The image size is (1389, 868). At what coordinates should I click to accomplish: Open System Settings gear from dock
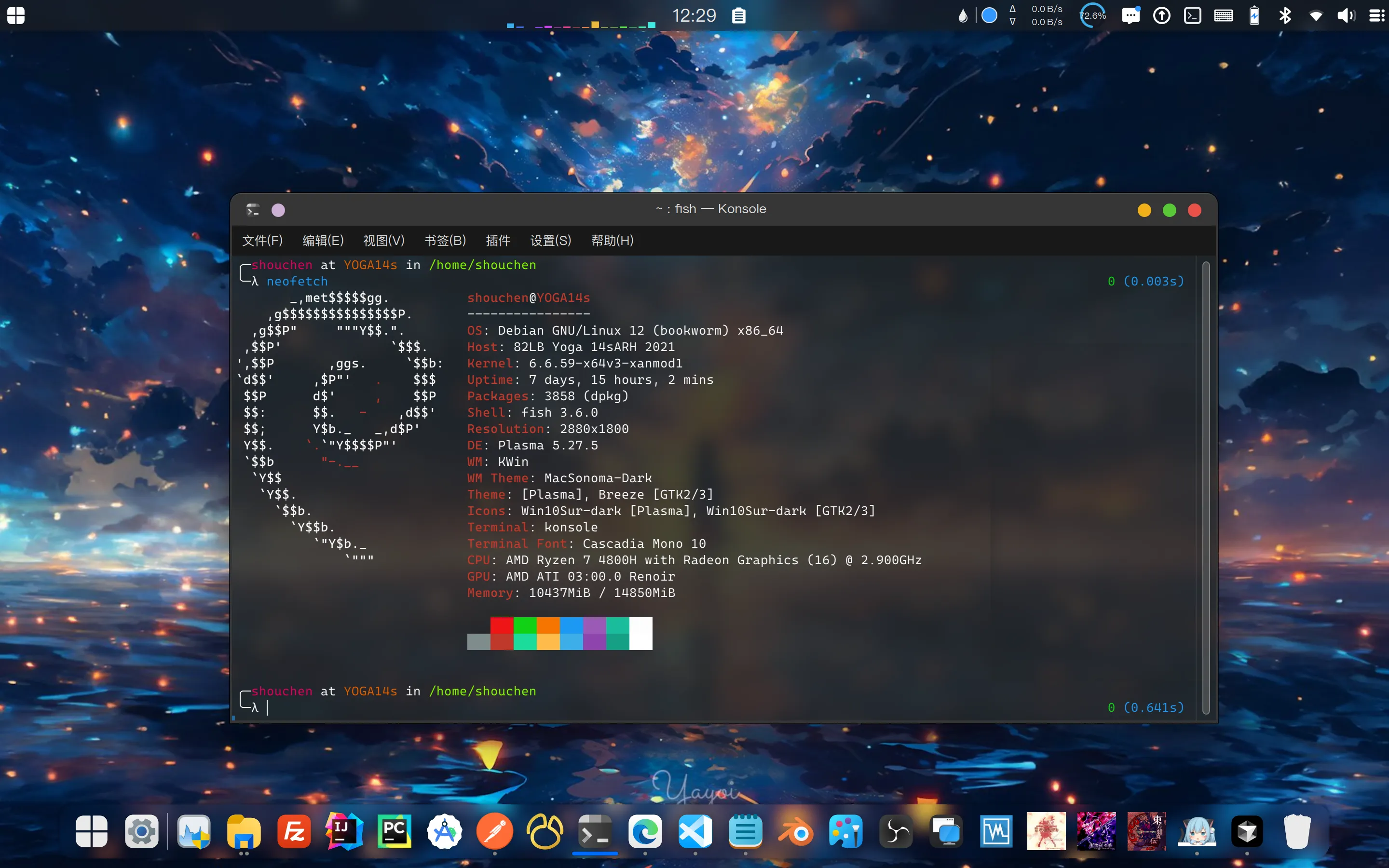142,831
